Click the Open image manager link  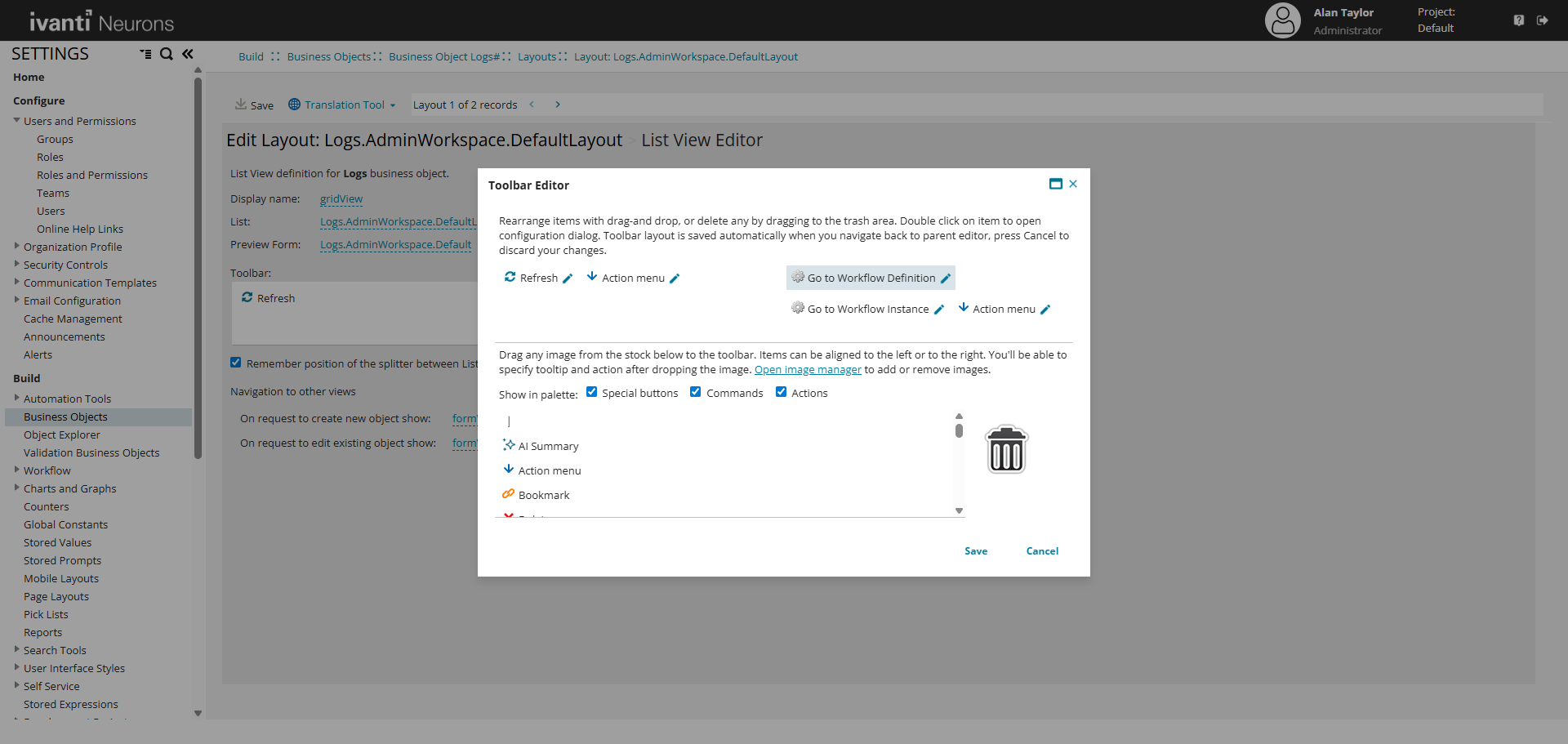coord(808,369)
